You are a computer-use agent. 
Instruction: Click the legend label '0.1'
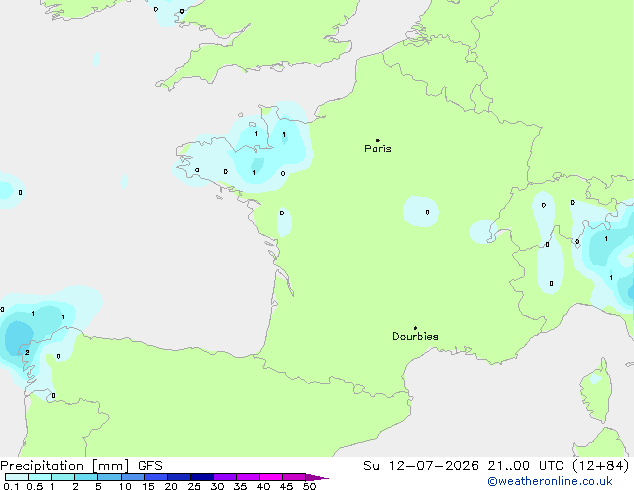click(11, 486)
